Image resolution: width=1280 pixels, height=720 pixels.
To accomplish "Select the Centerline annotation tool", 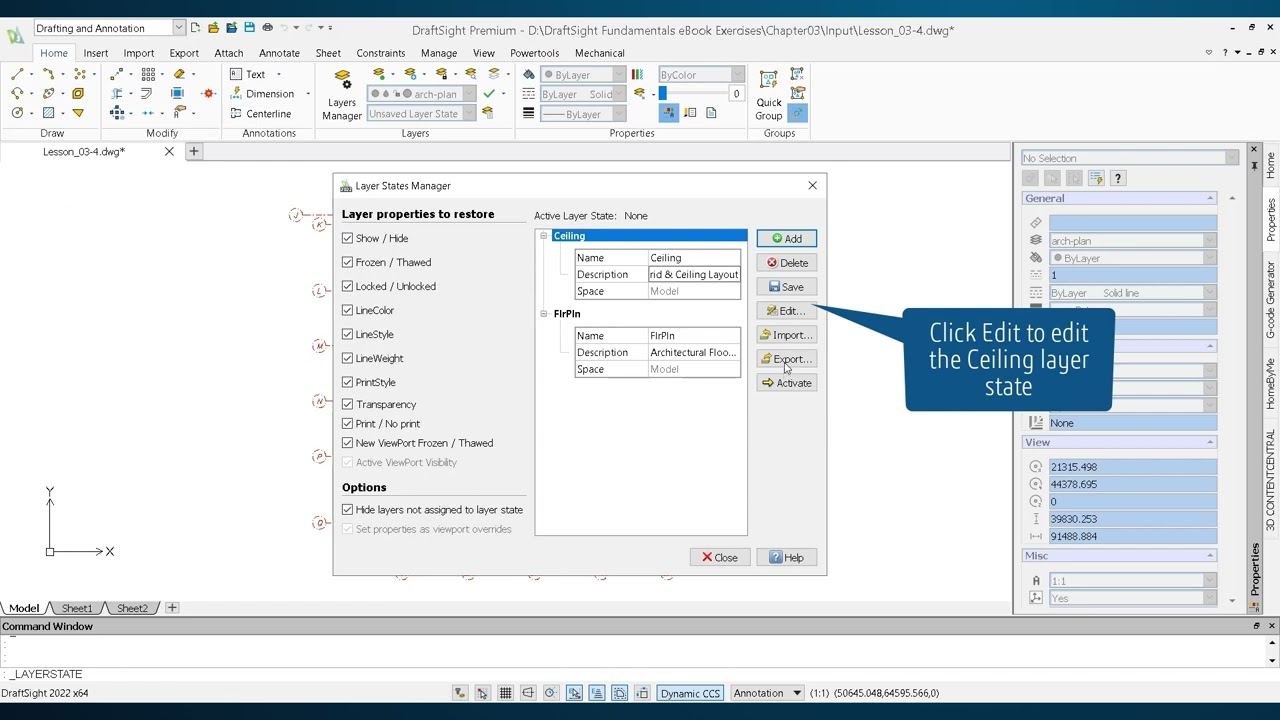I will (260, 114).
